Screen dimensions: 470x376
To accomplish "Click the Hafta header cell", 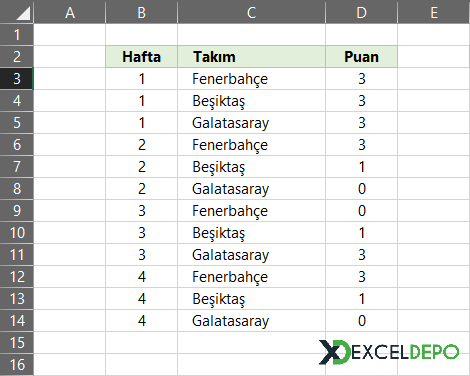I will [142, 57].
